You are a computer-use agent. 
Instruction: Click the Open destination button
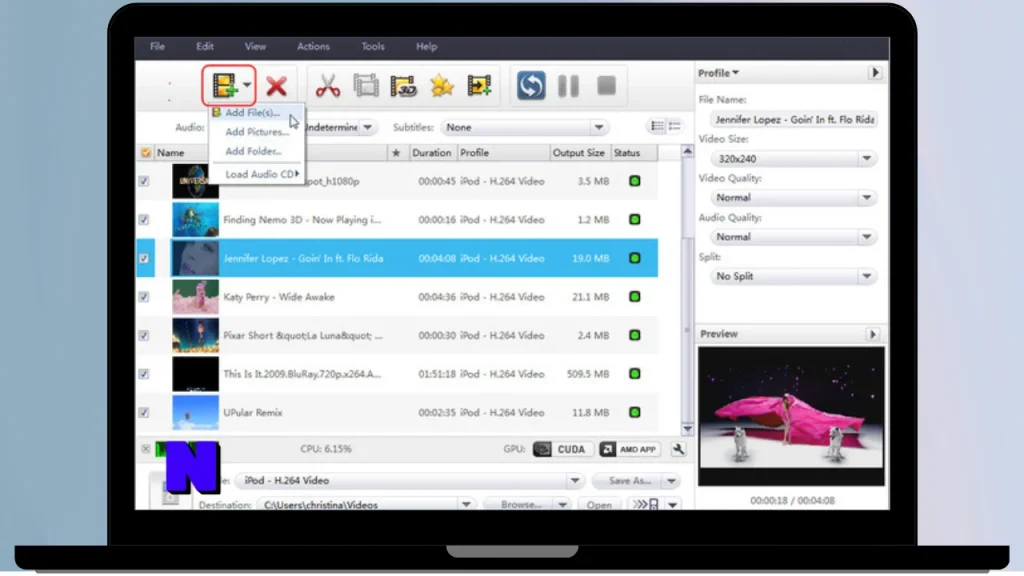(599, 505)
